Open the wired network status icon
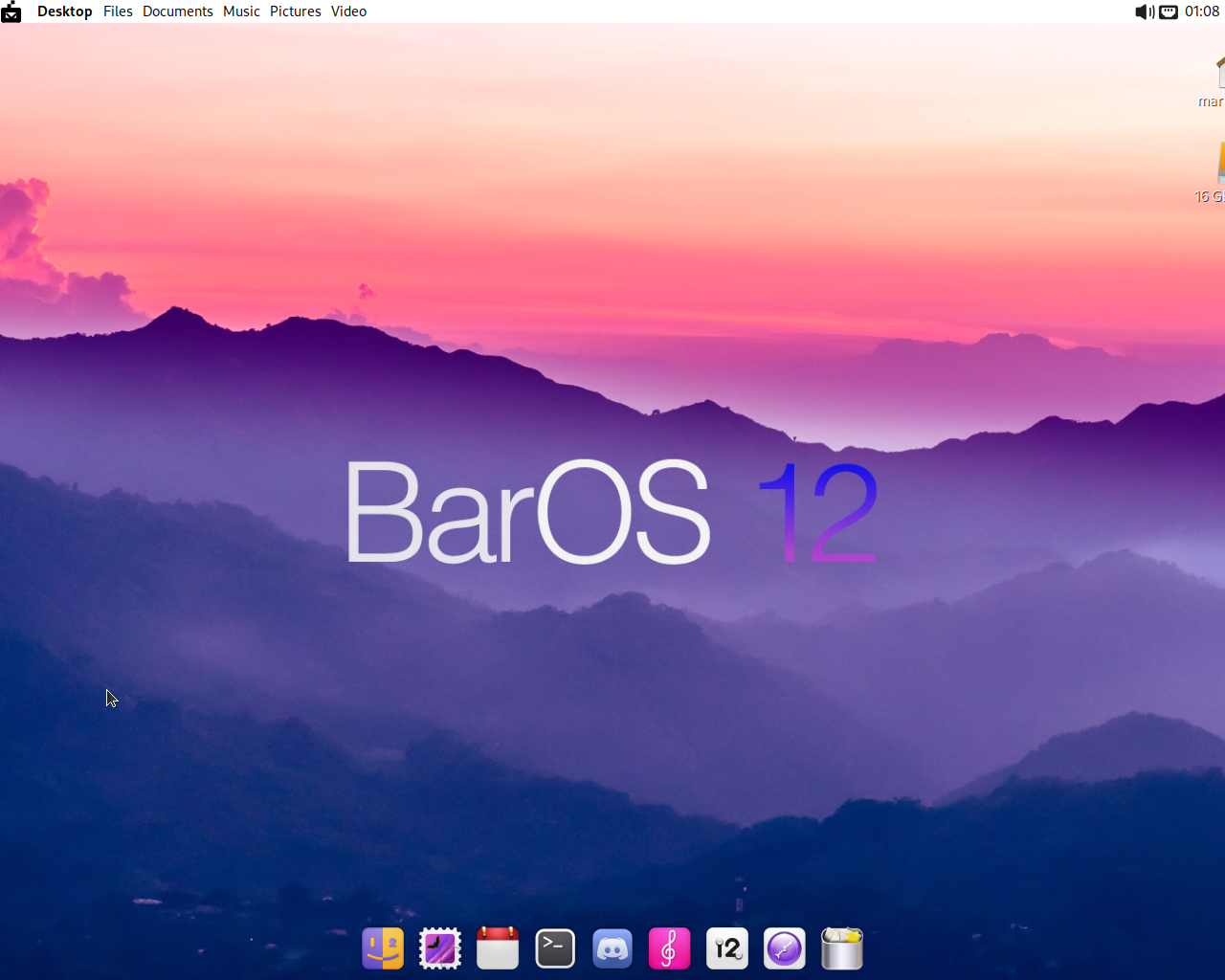The width and height of the screenshot is (1225, 980). point(1169,11)
